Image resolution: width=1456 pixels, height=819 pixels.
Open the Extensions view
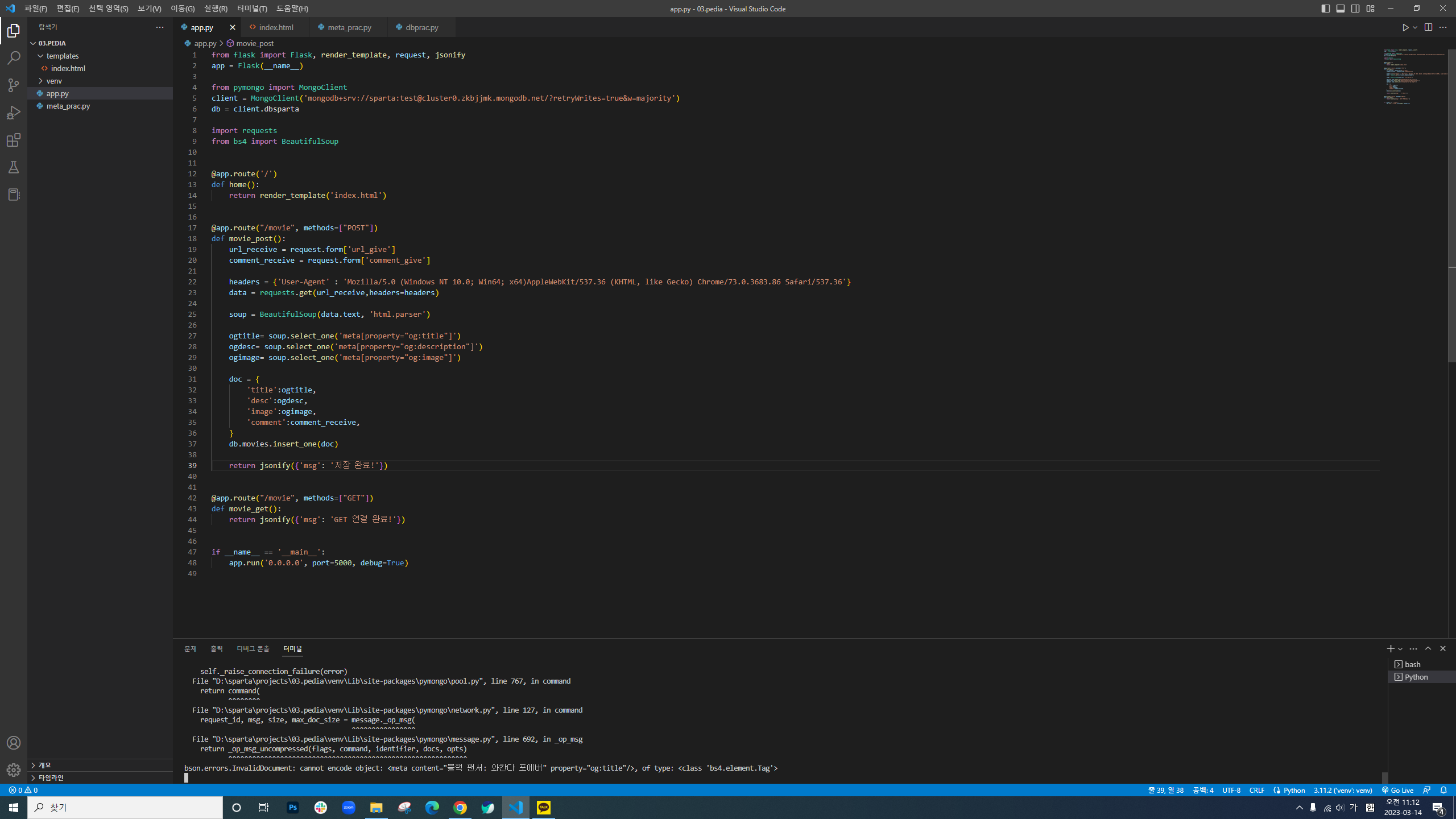click(x=14, y=140)
